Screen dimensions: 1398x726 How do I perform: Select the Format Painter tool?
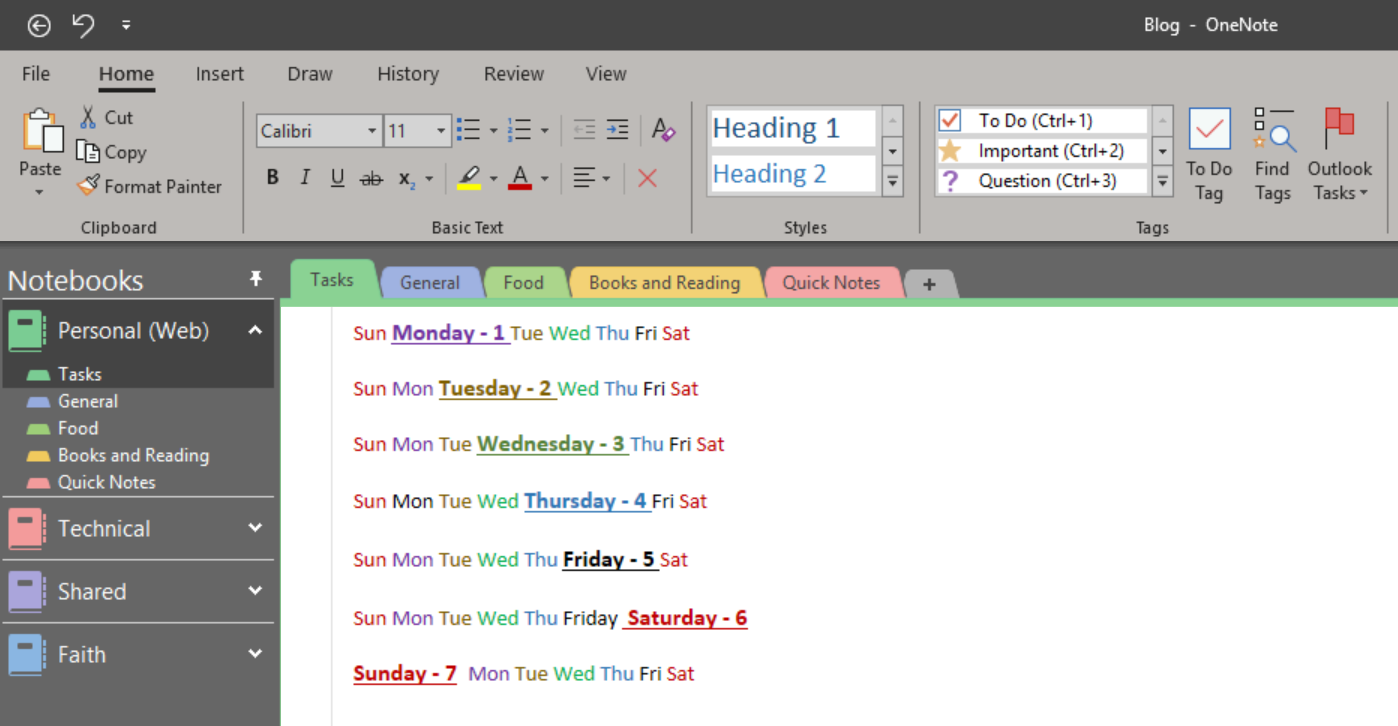pos(149,187)
